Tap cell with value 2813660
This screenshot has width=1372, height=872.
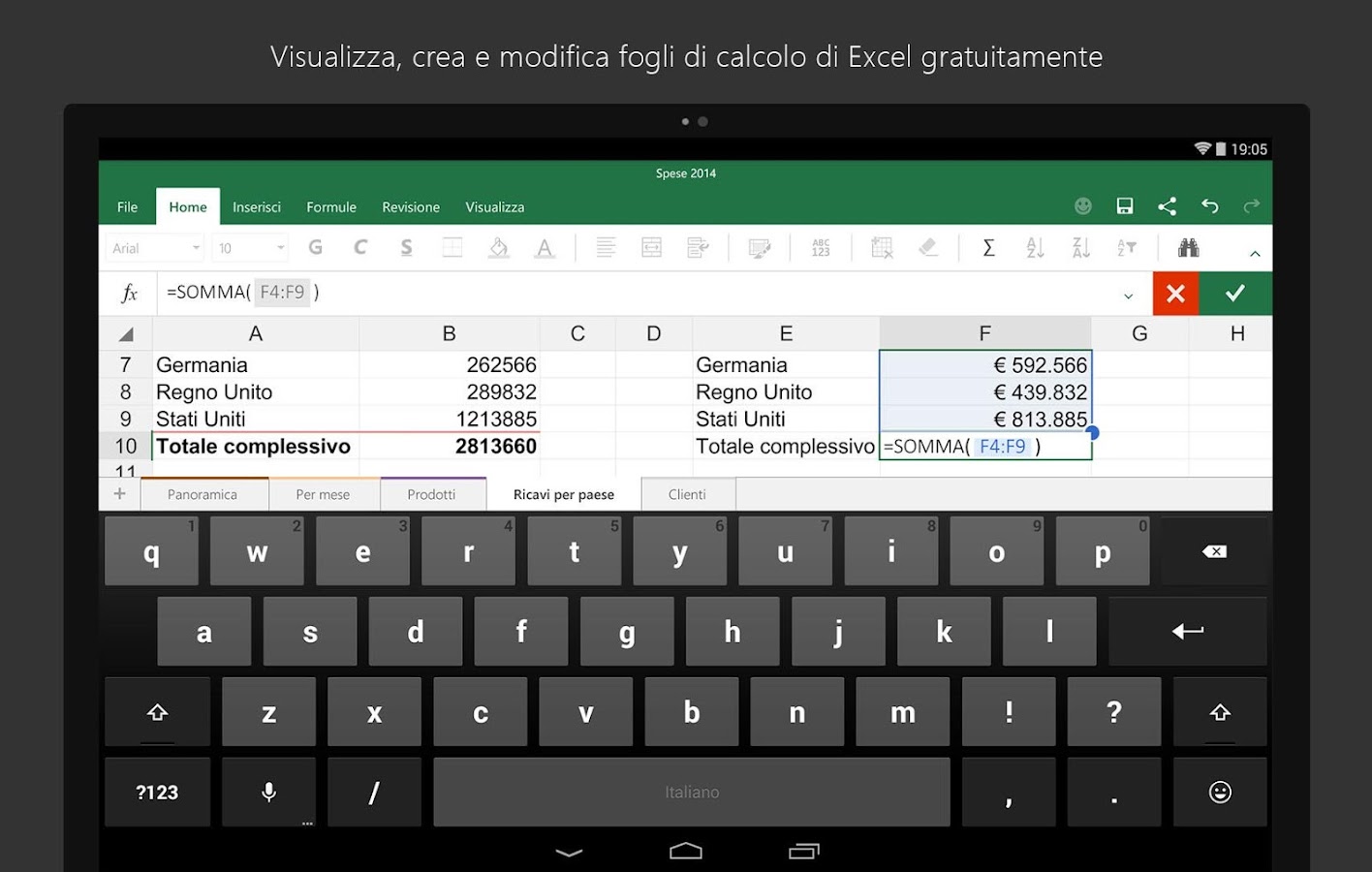[450, 446]
